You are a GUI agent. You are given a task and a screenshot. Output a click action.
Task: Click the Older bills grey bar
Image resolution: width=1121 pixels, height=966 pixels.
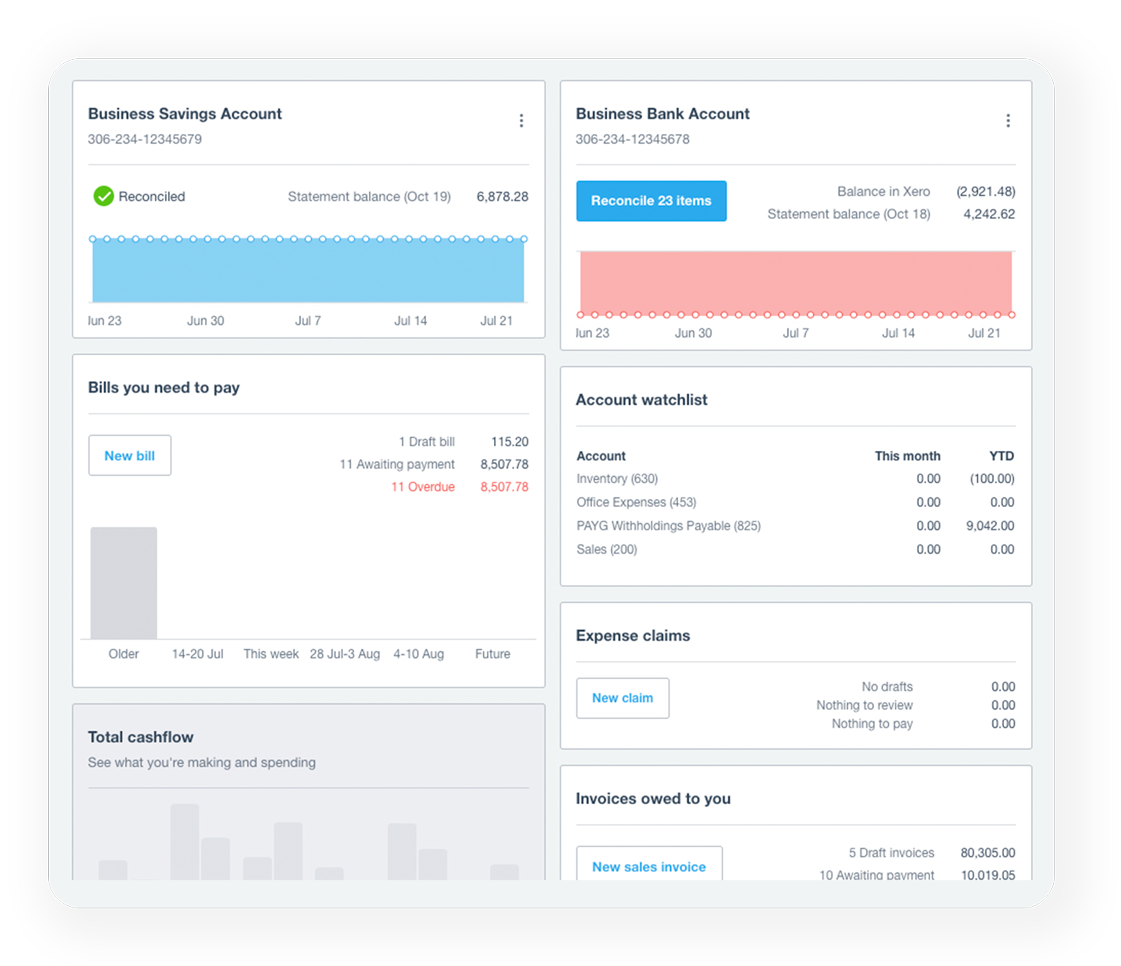[124, 583]
